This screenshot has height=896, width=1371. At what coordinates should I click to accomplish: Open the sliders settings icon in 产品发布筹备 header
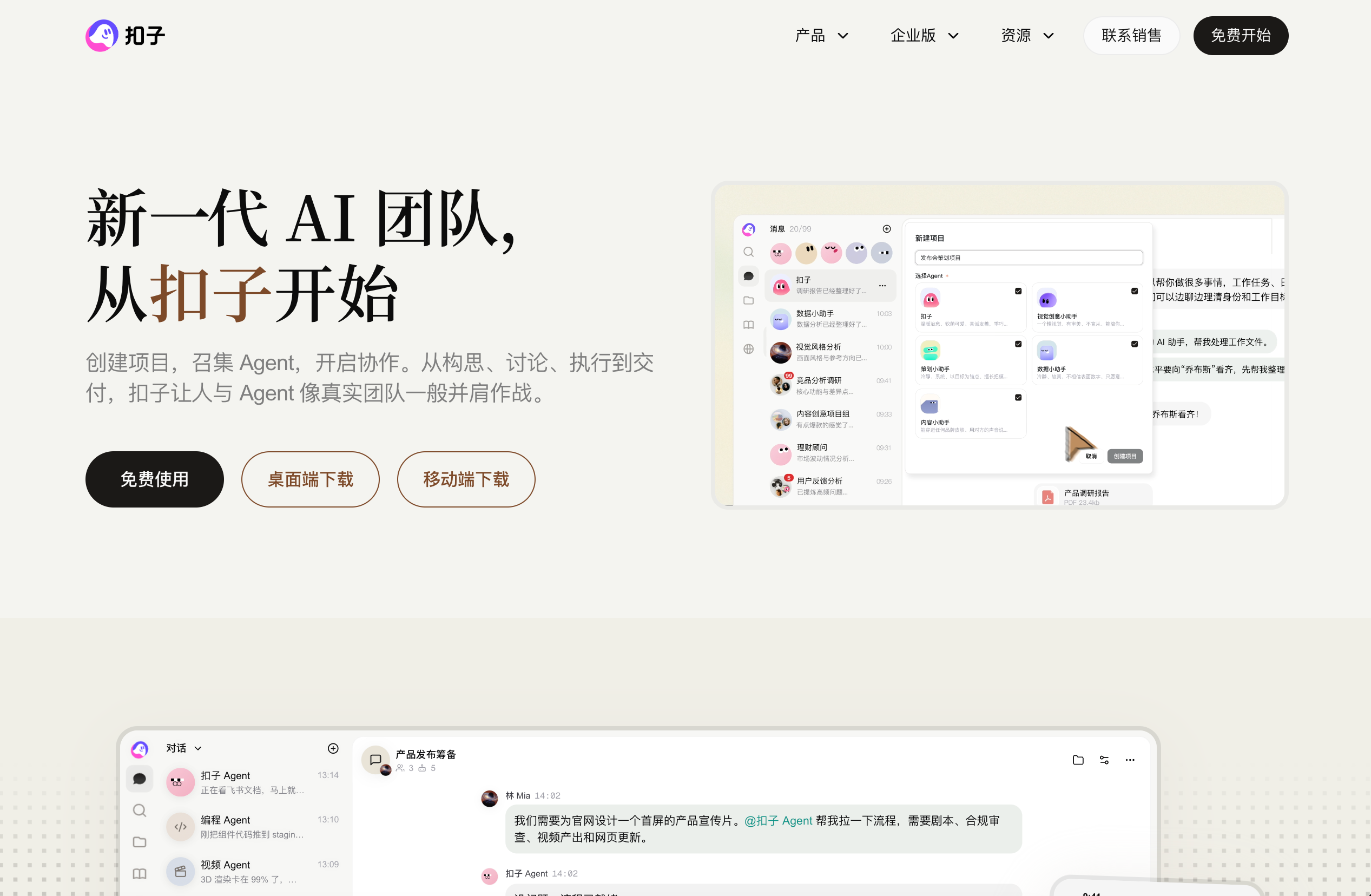[1104, 760]
